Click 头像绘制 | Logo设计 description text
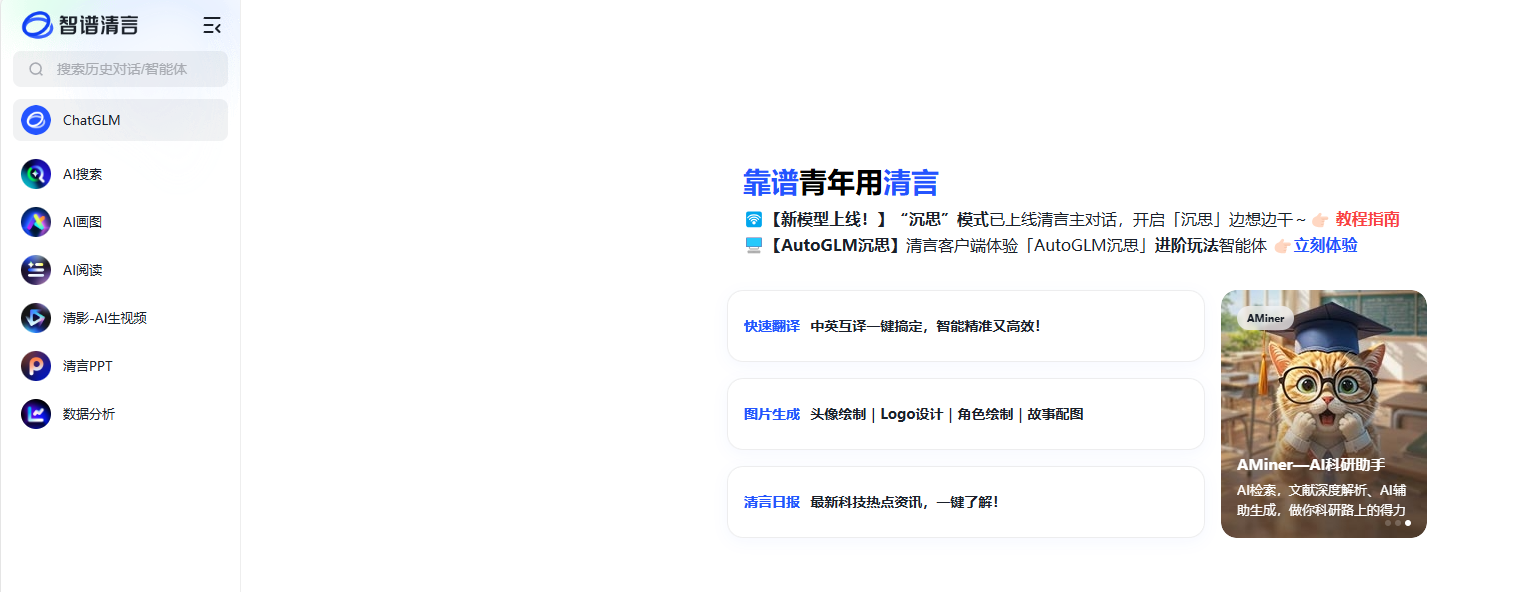Viewport: 1537px width, 592px height. (946, 414)
